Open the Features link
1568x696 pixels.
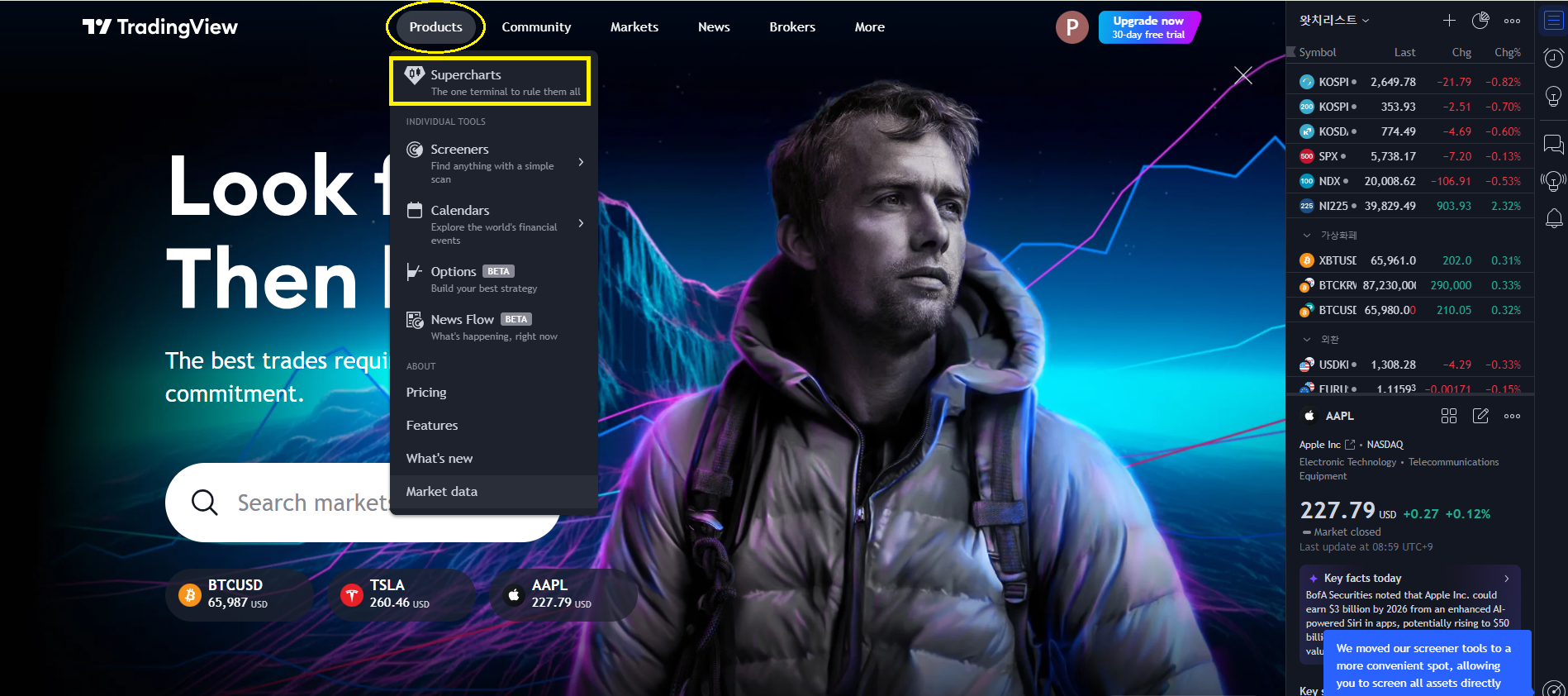(432, 426)
